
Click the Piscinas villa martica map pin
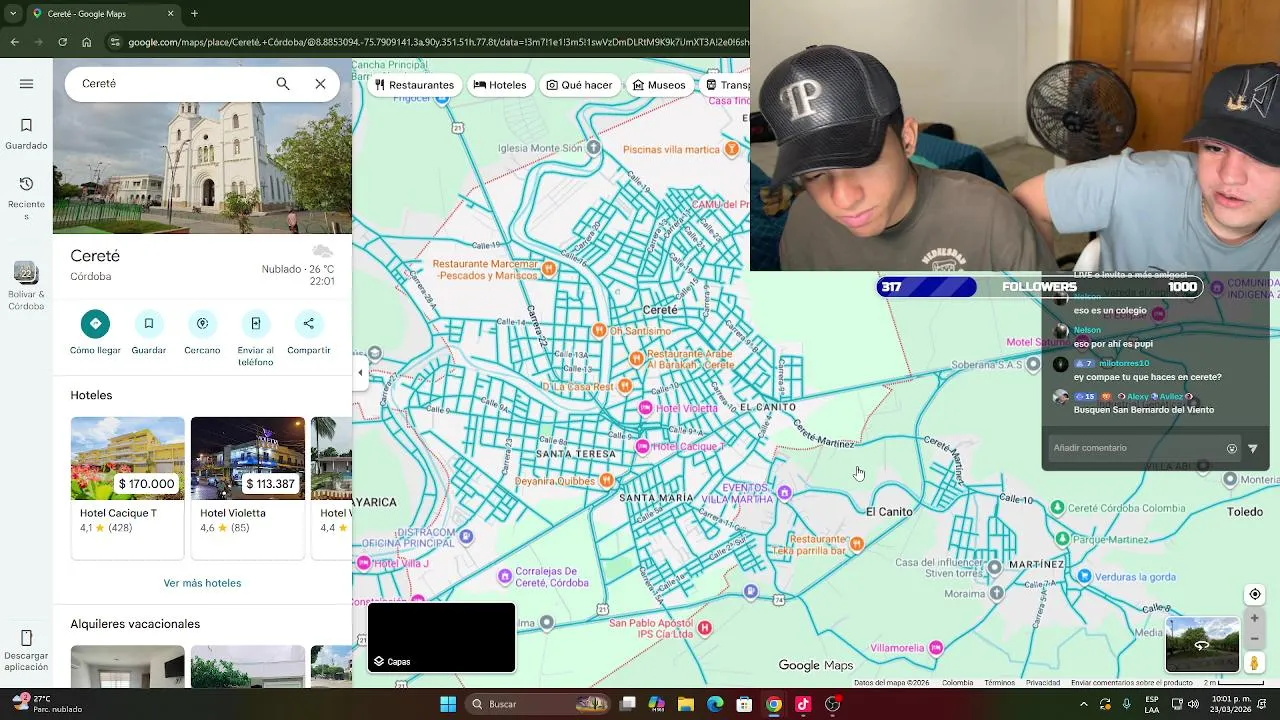(732, 150)
